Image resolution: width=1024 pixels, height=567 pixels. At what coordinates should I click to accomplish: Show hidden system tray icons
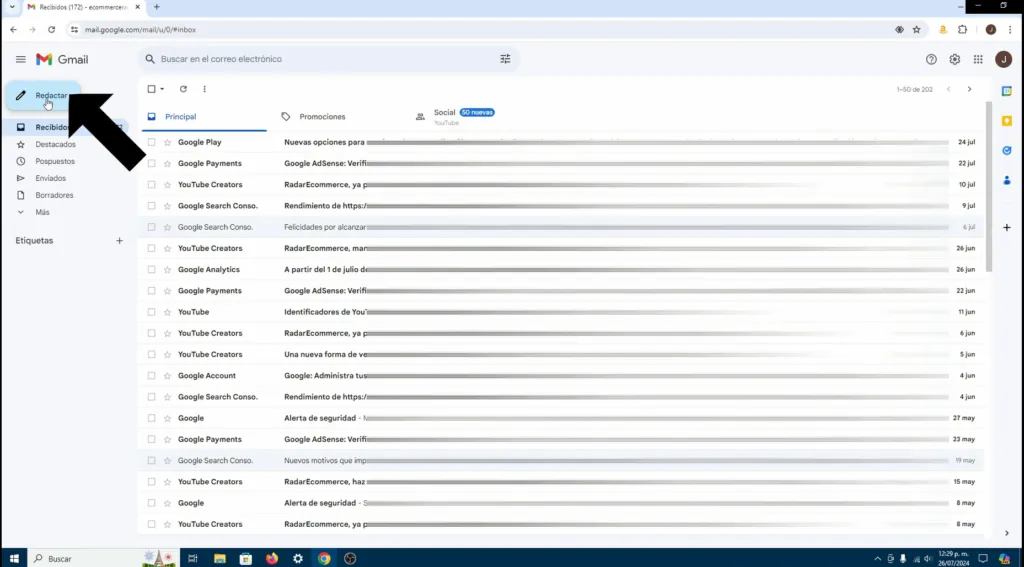877,559
